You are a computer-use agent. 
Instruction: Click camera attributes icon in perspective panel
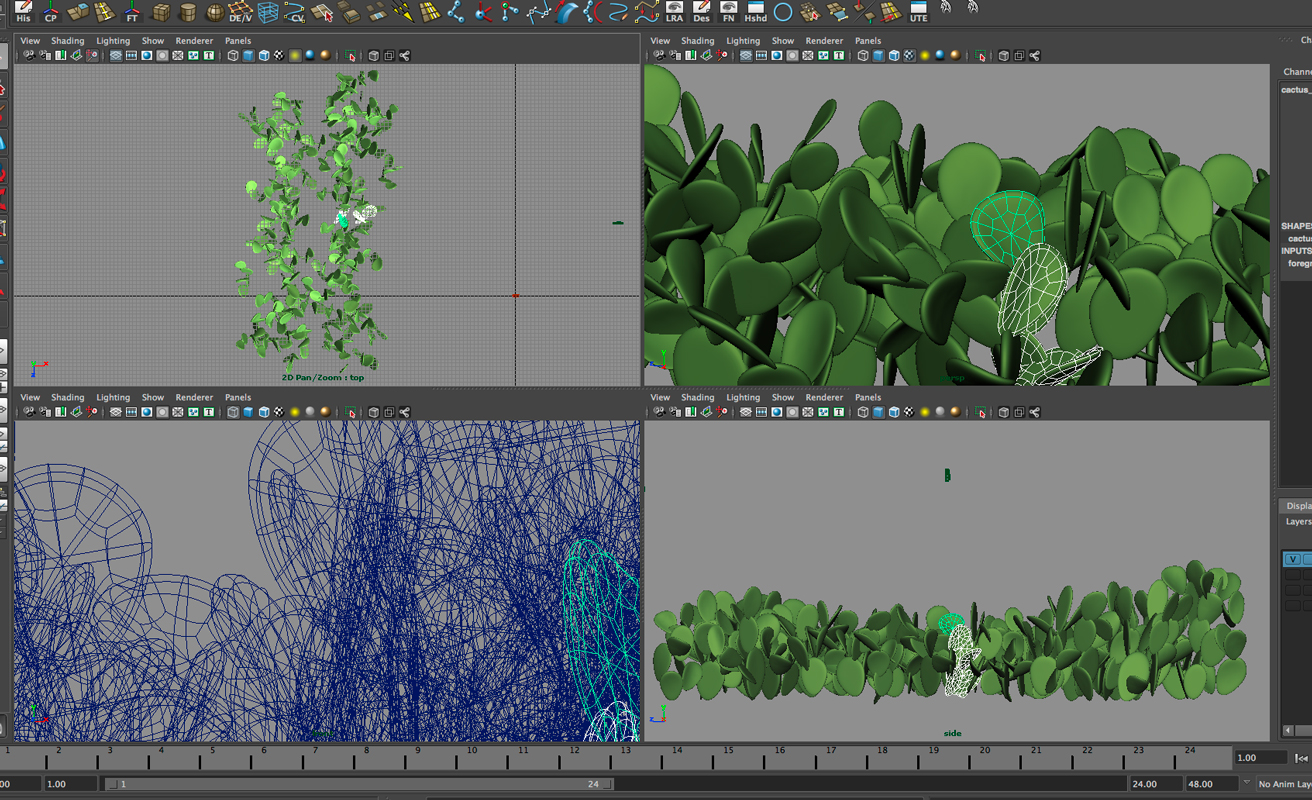[x=675, y=56]
